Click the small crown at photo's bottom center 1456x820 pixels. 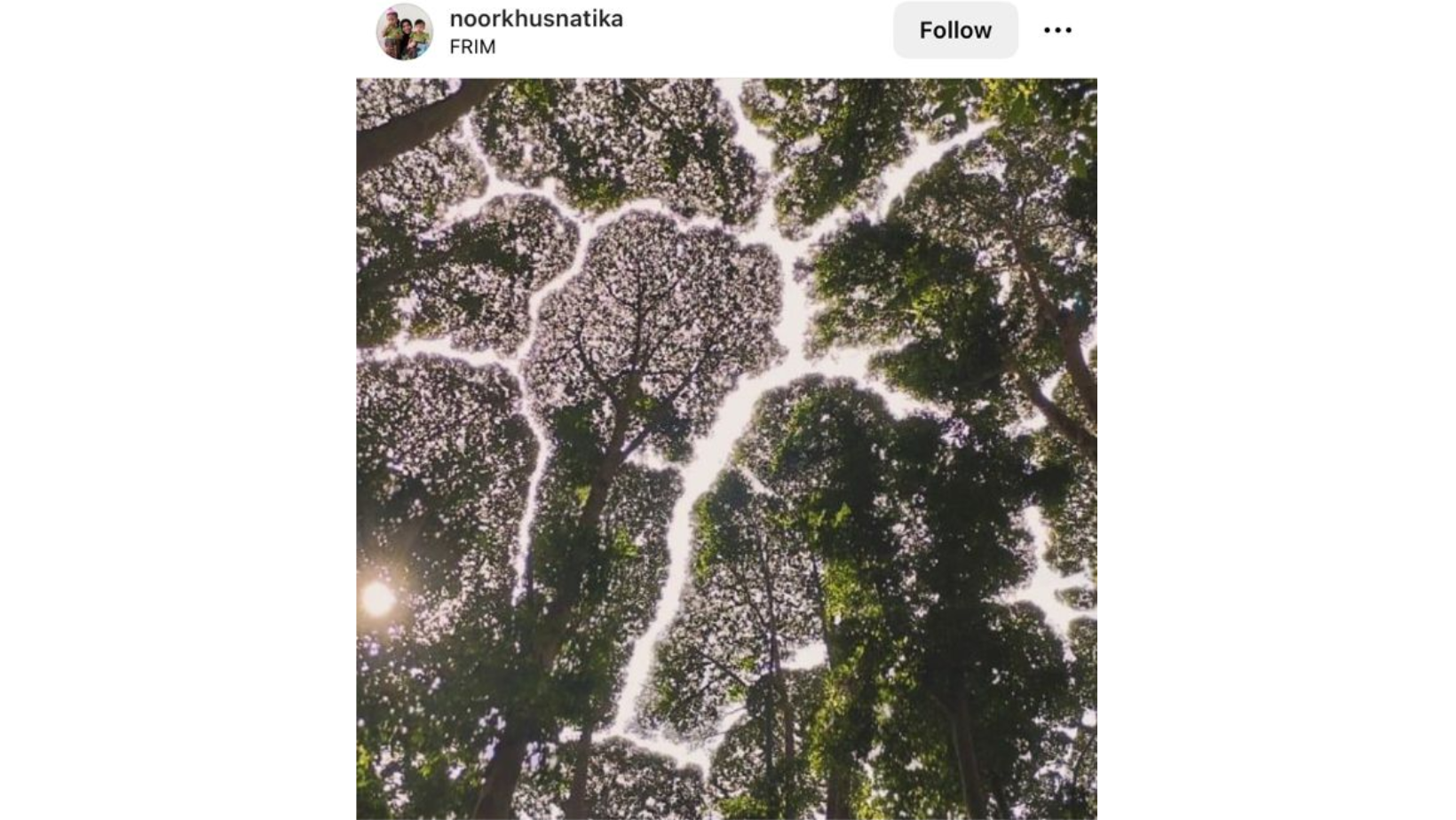point(639,781)
